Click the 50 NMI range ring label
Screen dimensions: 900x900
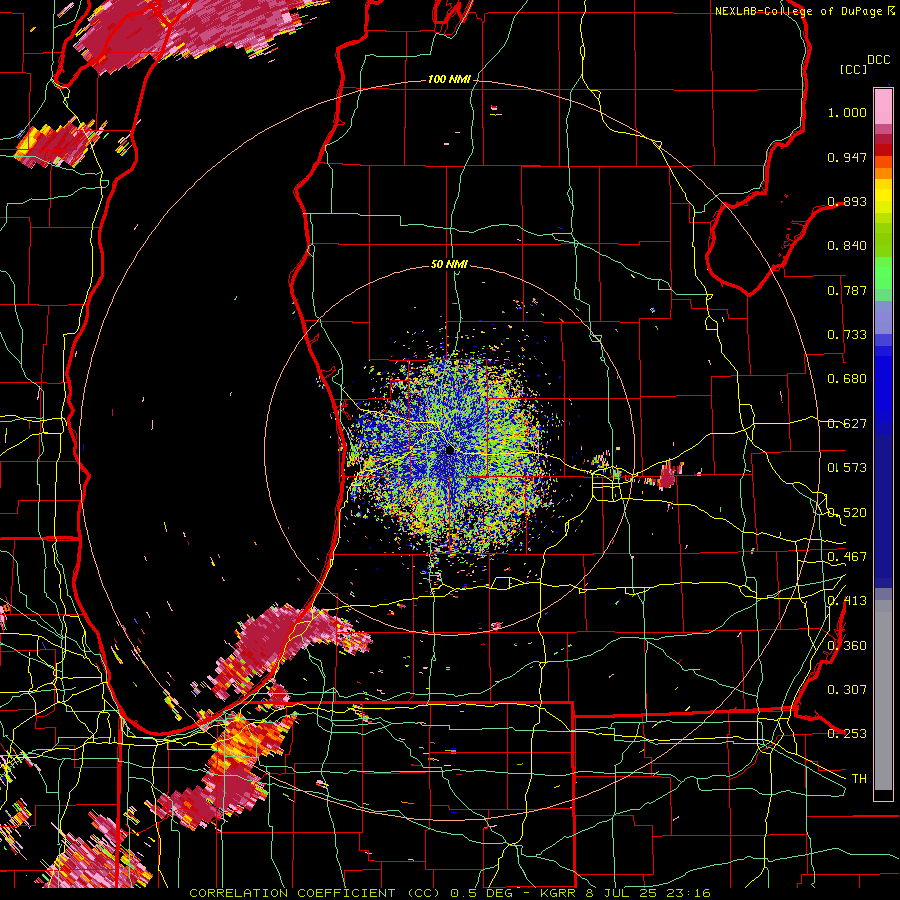coord(449,264)
